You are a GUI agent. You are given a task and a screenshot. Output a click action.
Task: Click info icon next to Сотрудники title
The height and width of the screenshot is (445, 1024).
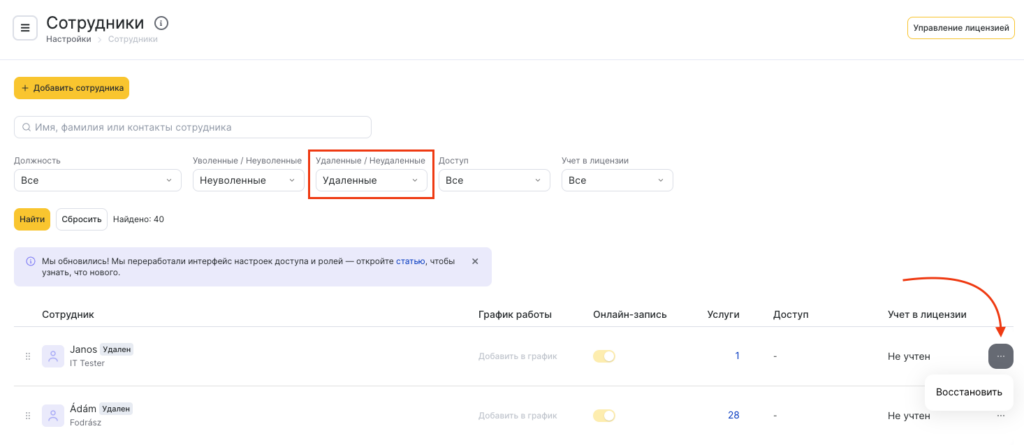162,23
